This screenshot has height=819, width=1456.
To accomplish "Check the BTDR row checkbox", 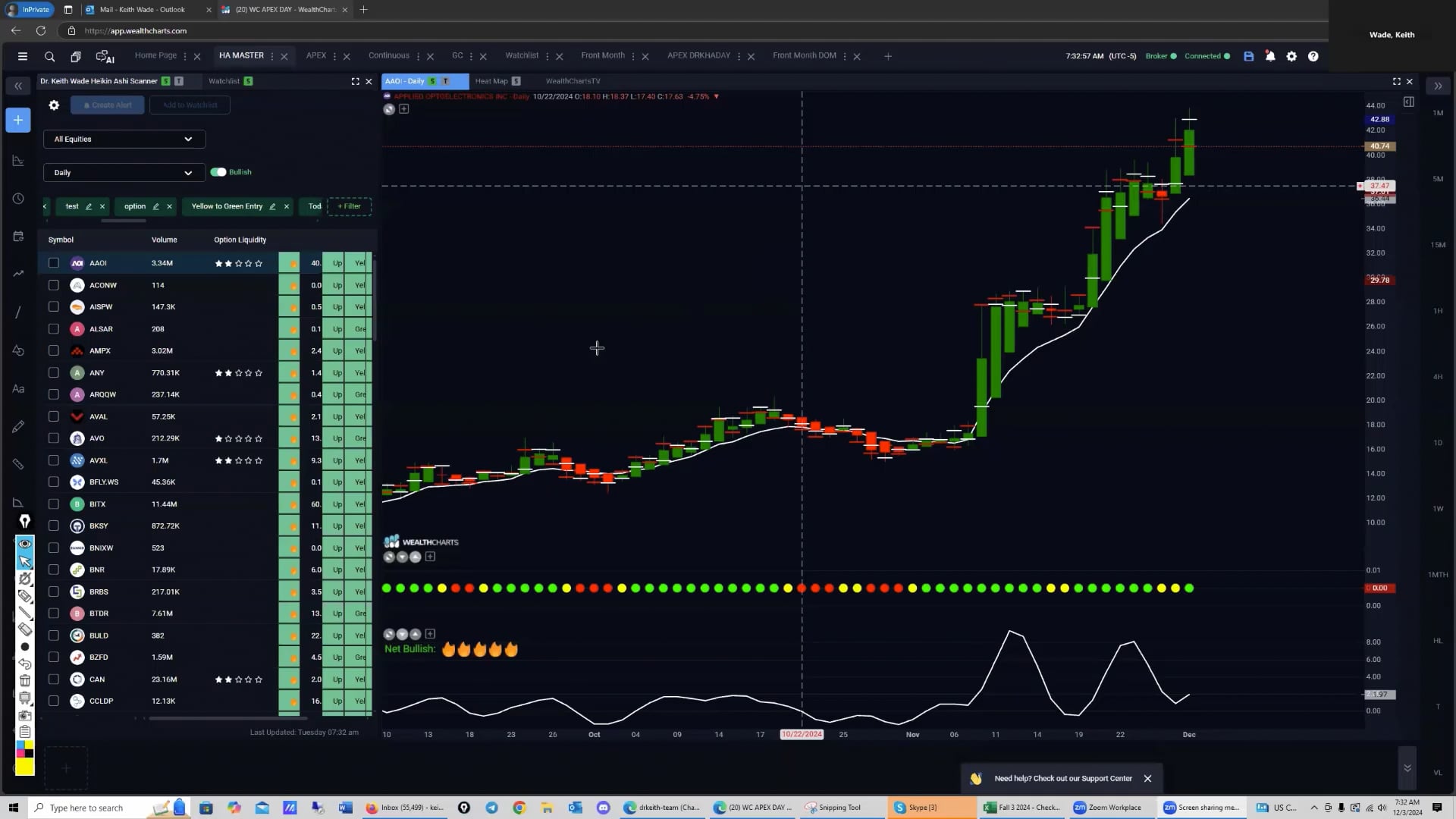I will [53, 613].
